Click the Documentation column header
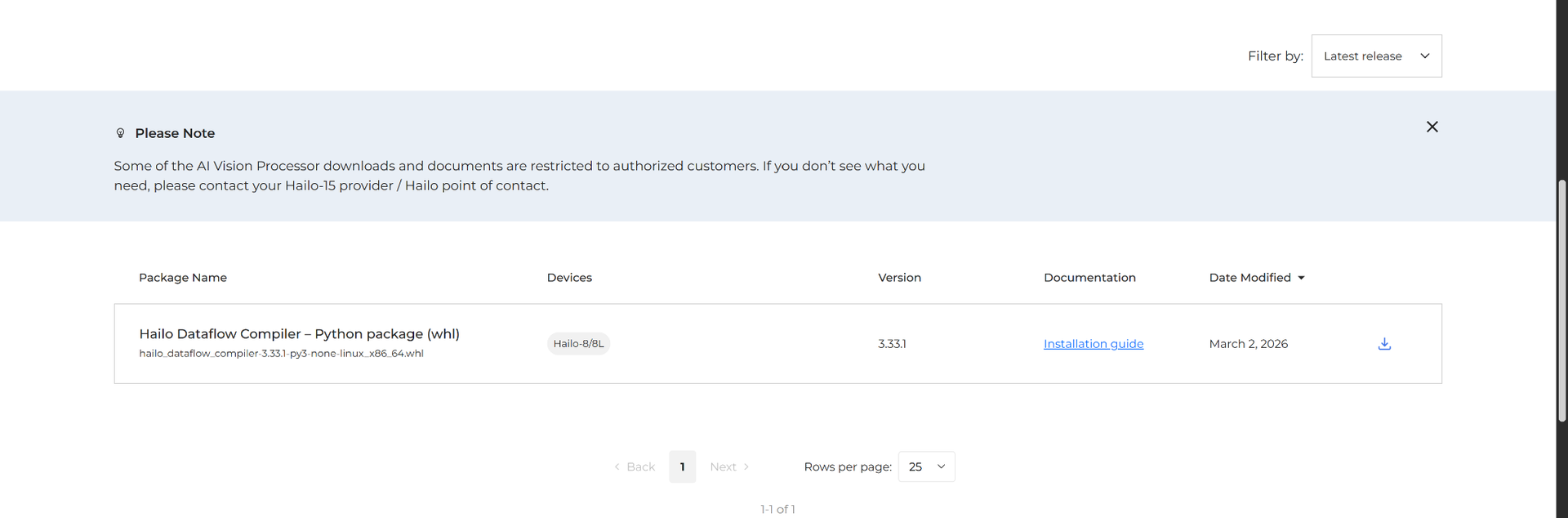This screenshot has width=1568, height=518. pos(1089,278)
